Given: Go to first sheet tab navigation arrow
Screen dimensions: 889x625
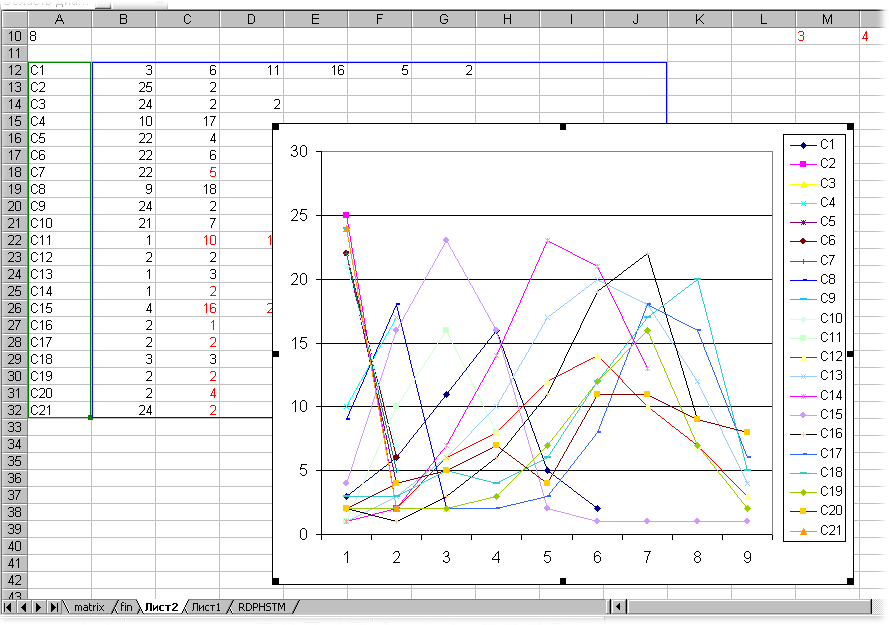Looking at the screenshot, I should 10,607.
